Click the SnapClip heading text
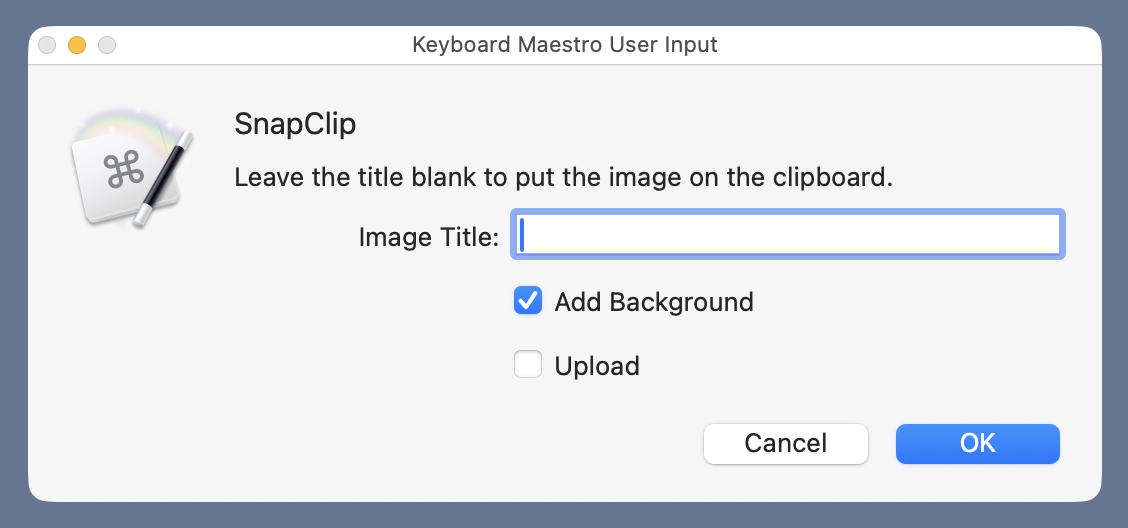 (x=295, y=125)
